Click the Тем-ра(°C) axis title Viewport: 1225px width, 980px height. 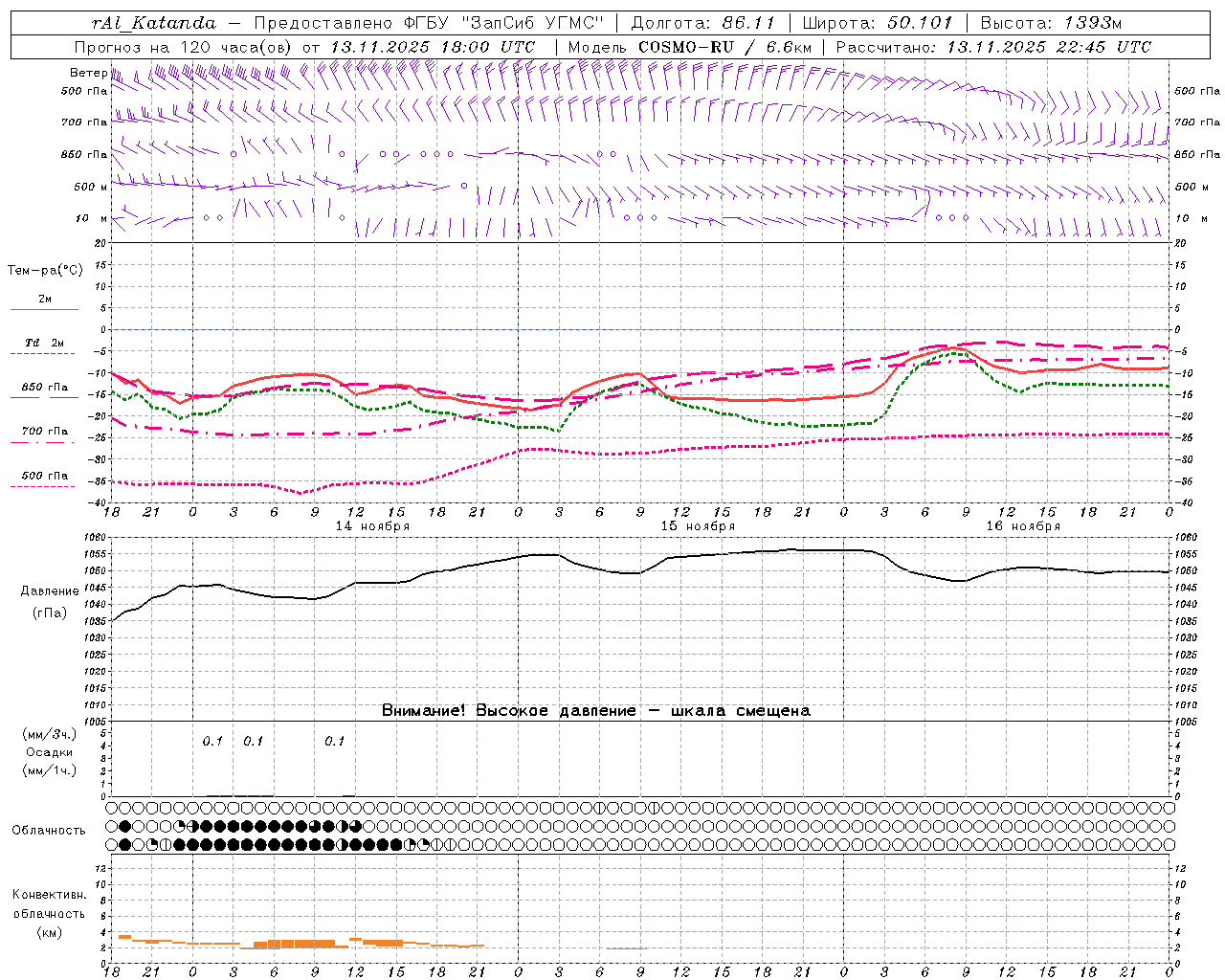point(45,271)
